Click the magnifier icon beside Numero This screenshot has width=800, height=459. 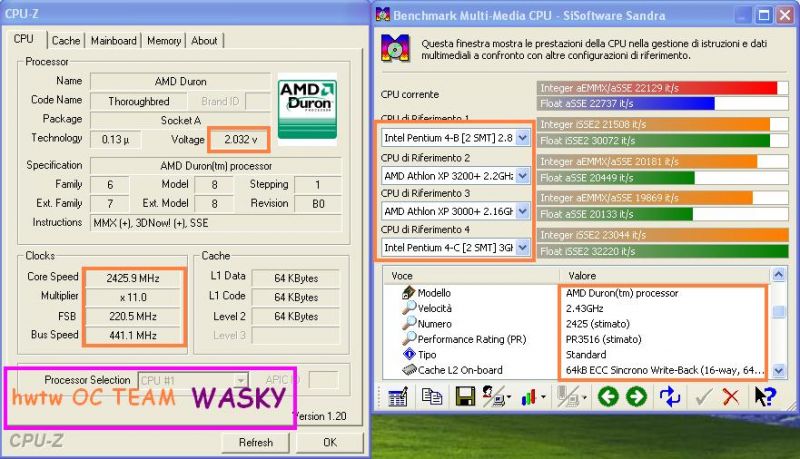[x=409, y=323]
